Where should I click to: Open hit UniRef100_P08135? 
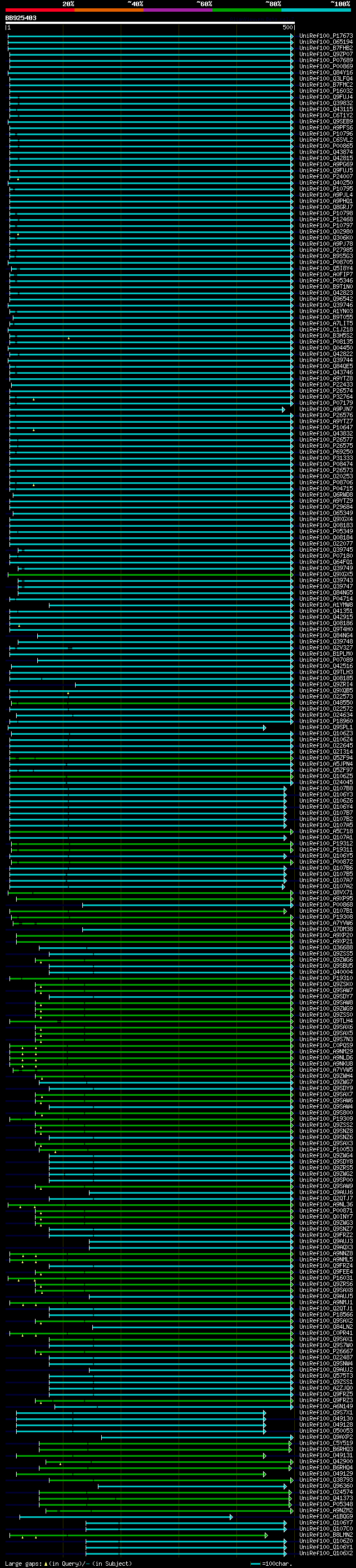coord(325,342)
